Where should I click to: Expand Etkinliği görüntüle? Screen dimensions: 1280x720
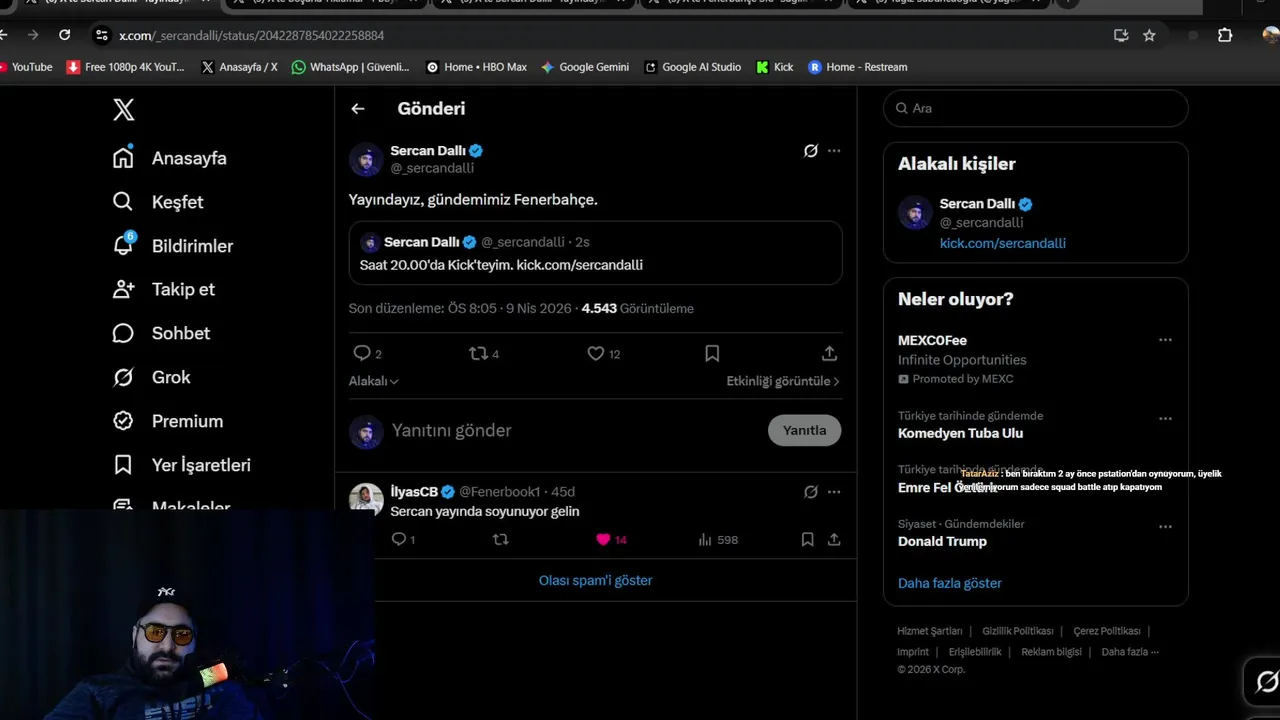pyautogui.click(x=782, y=381)
